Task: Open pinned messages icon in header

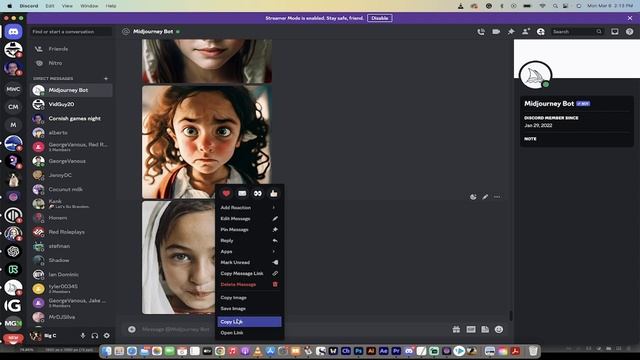Action: pyautogui.click(x=511, y=31)
